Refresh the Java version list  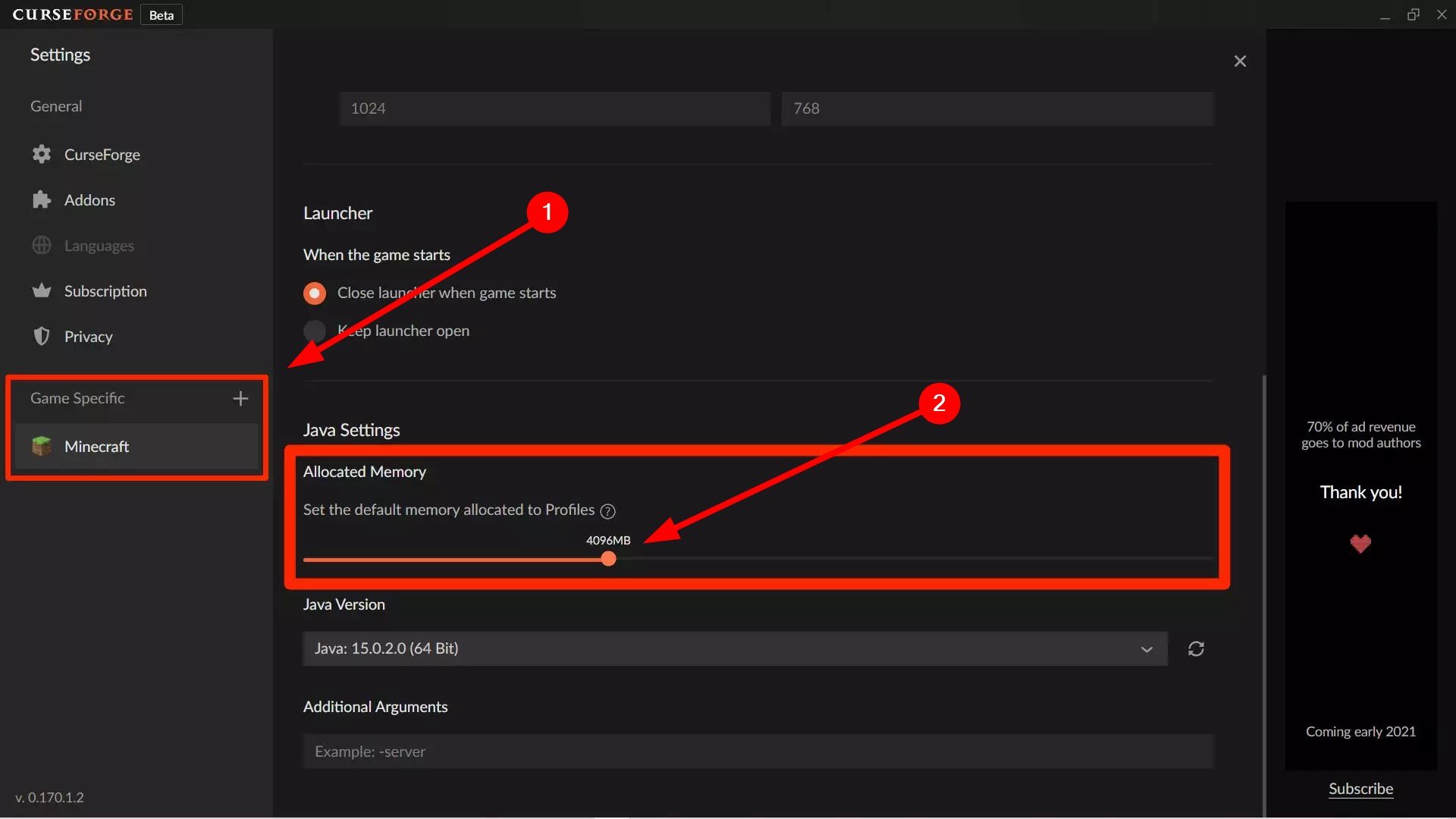point(1196,649)
